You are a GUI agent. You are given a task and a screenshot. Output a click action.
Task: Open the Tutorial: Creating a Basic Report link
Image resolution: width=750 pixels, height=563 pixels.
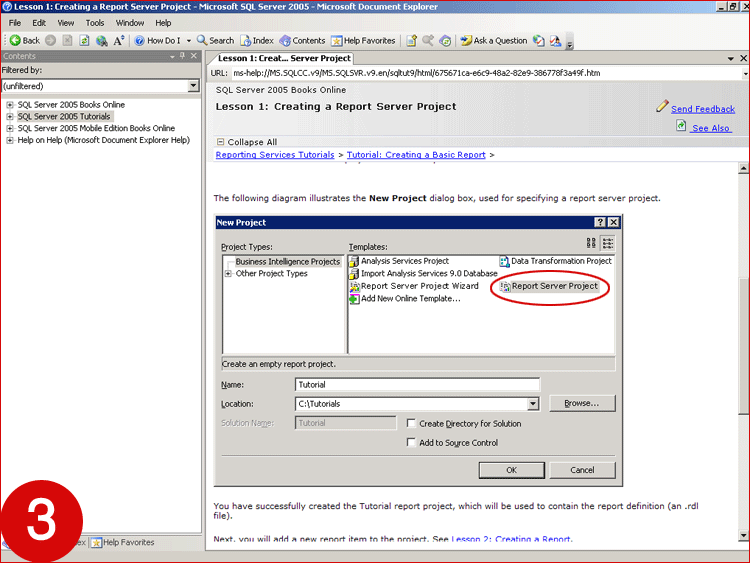pos(416,155)
